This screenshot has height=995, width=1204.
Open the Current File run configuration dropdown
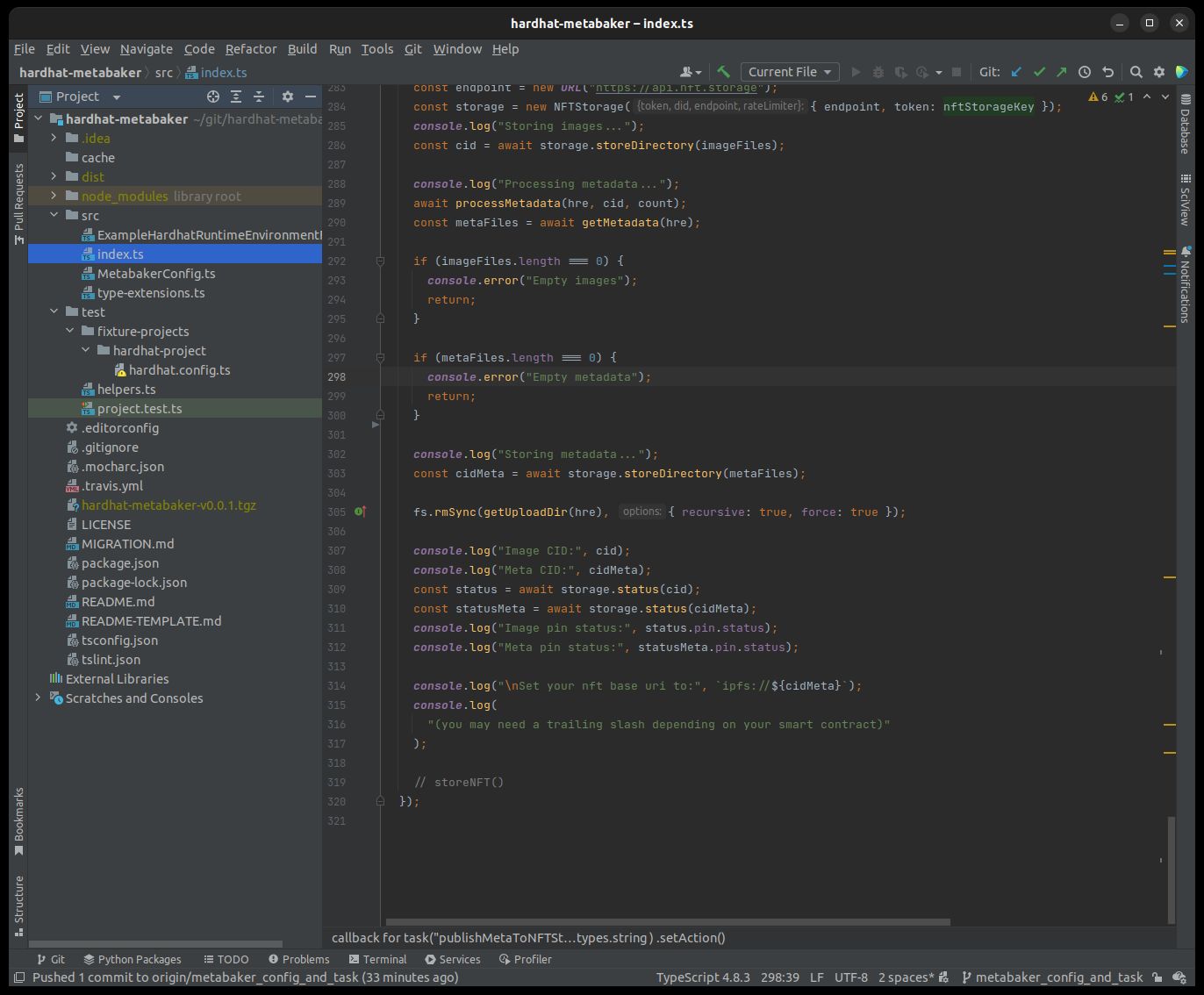click(x=790, y=72)
